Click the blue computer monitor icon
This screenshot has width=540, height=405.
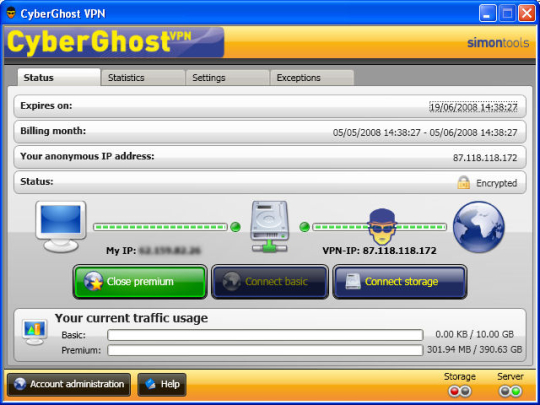pos(61,227)
